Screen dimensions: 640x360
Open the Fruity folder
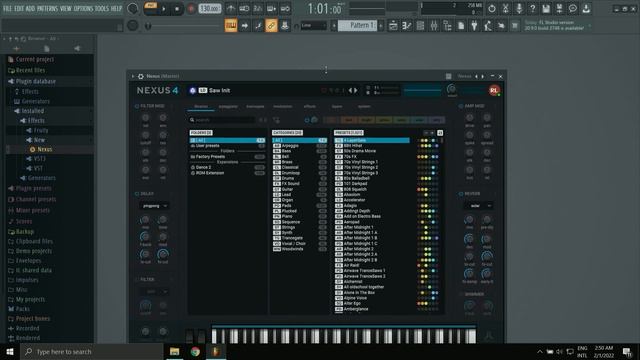tap(41, 130)
